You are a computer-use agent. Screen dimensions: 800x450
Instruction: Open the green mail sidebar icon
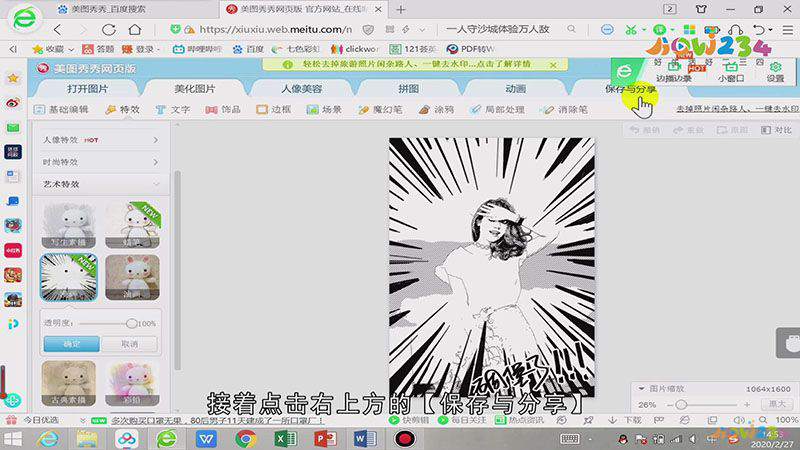13,128
